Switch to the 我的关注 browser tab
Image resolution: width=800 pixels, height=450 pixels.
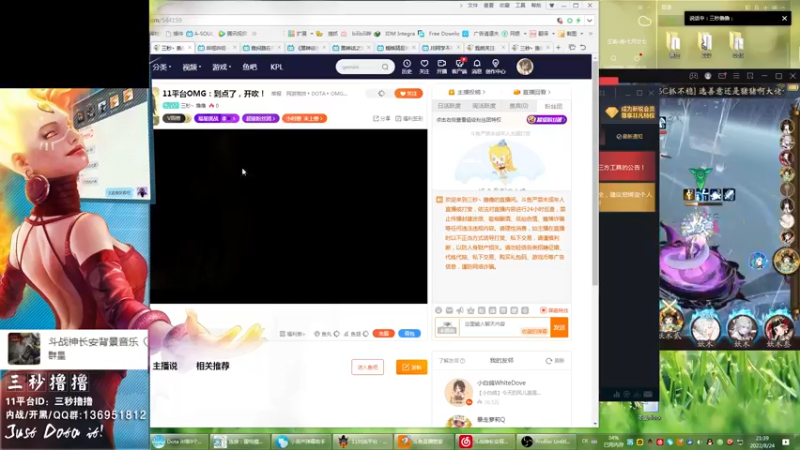tap(485, 47)
